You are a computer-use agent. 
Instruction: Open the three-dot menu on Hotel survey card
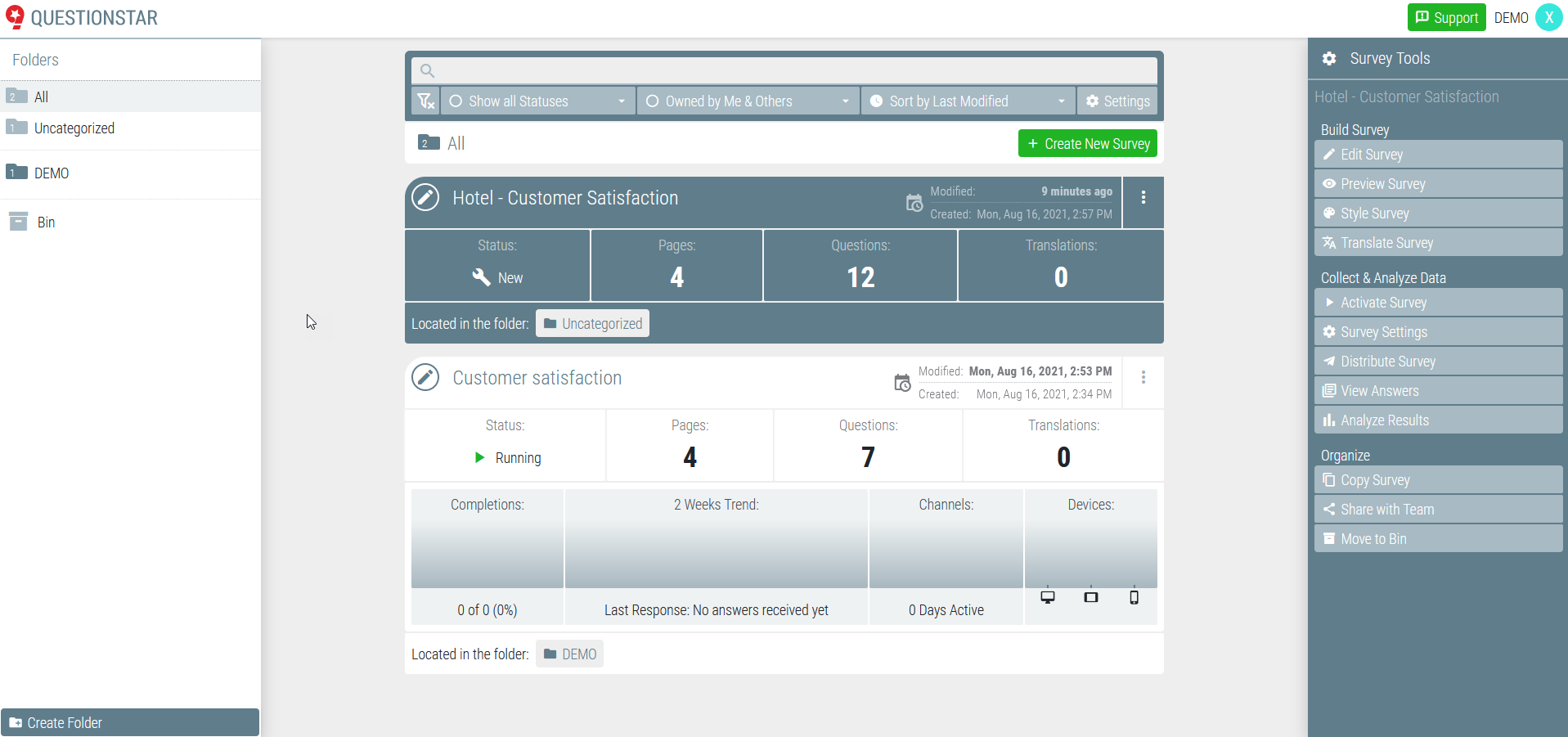(1143, 197)
